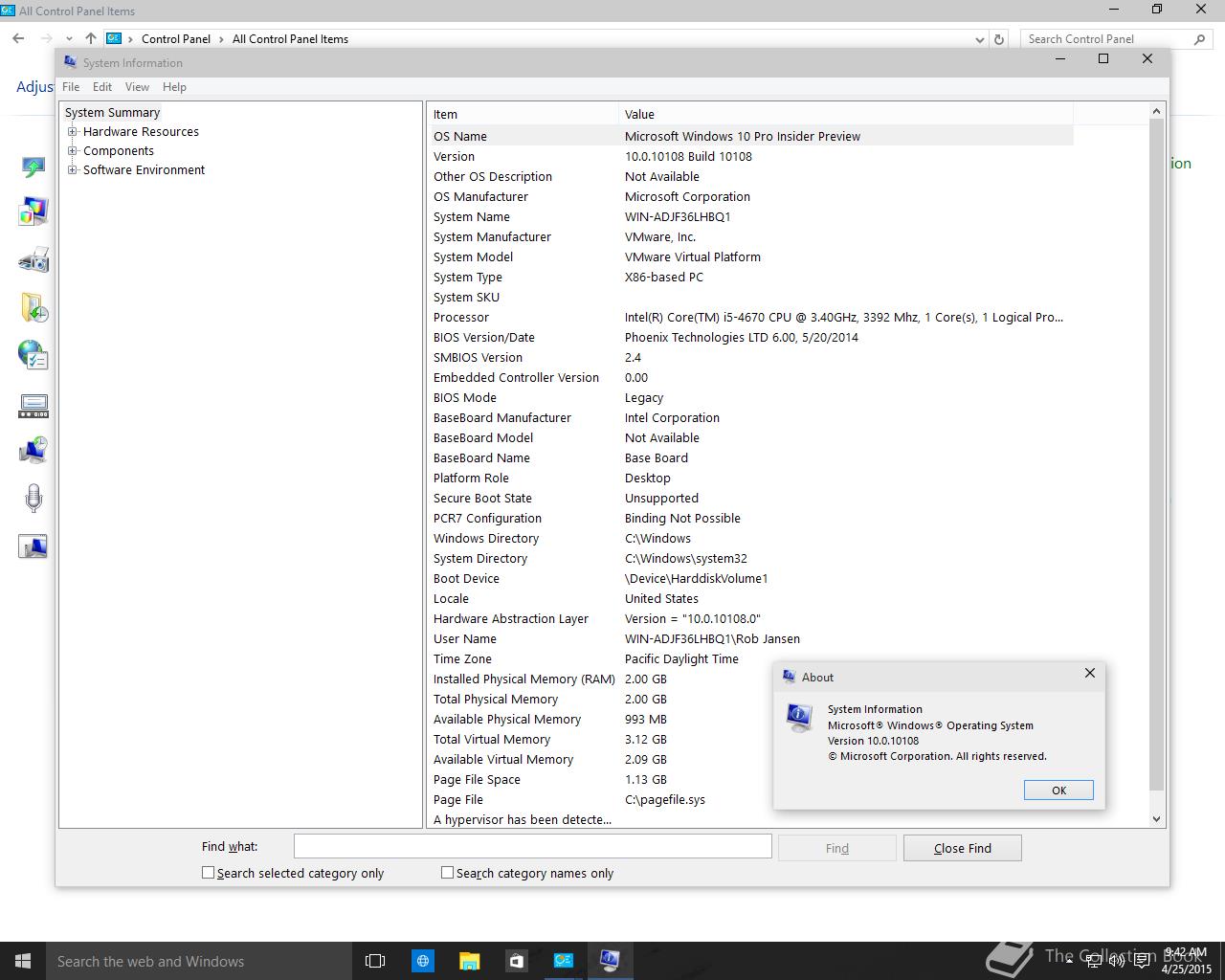Click the About dialog information icon
Screen dimensions: 1225x980
[799, 717]
